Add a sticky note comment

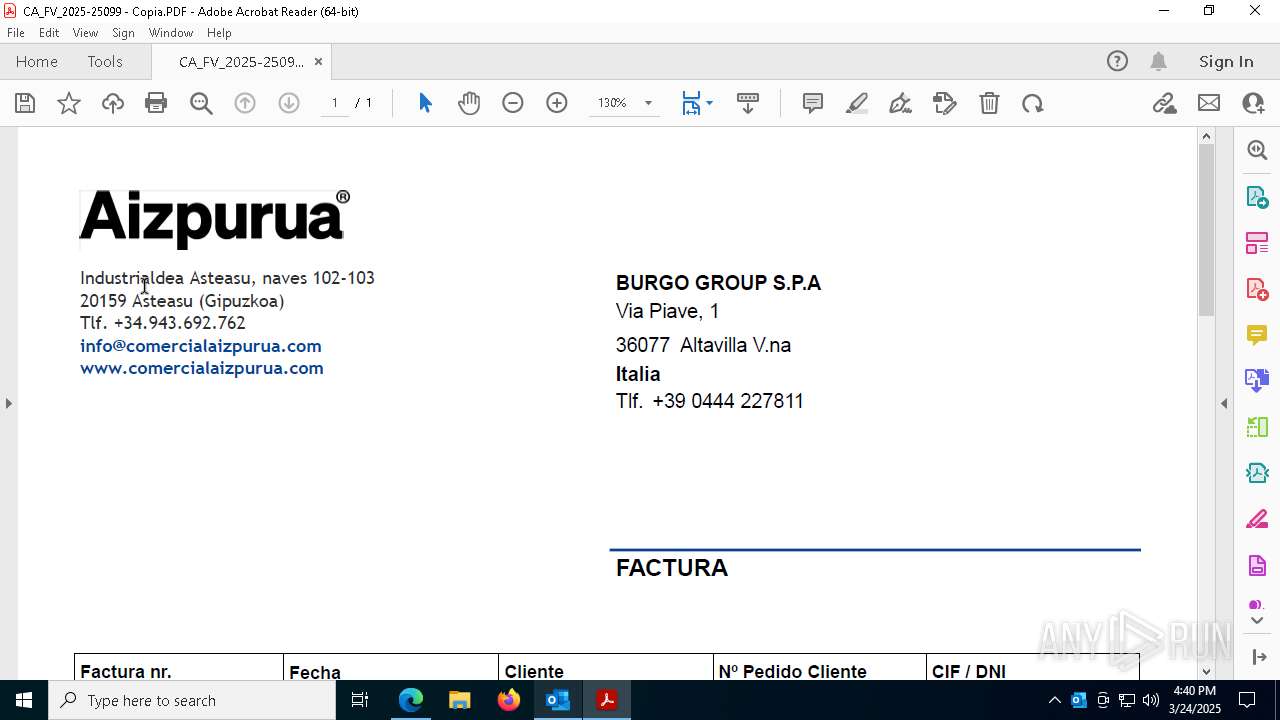813,103
